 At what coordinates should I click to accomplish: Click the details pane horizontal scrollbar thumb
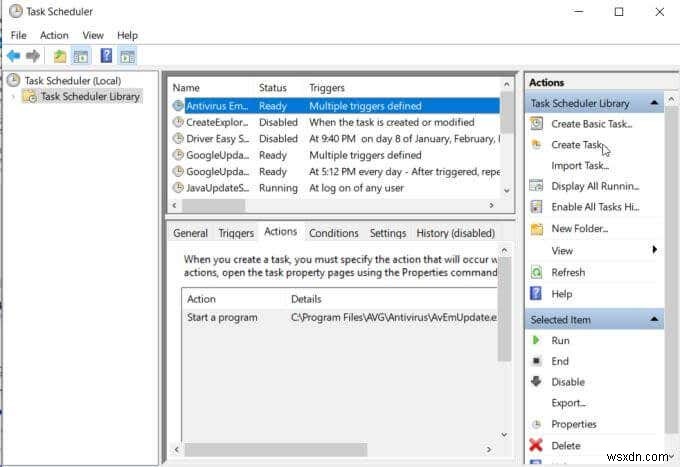pyautogui.click(x=276, y=449)
